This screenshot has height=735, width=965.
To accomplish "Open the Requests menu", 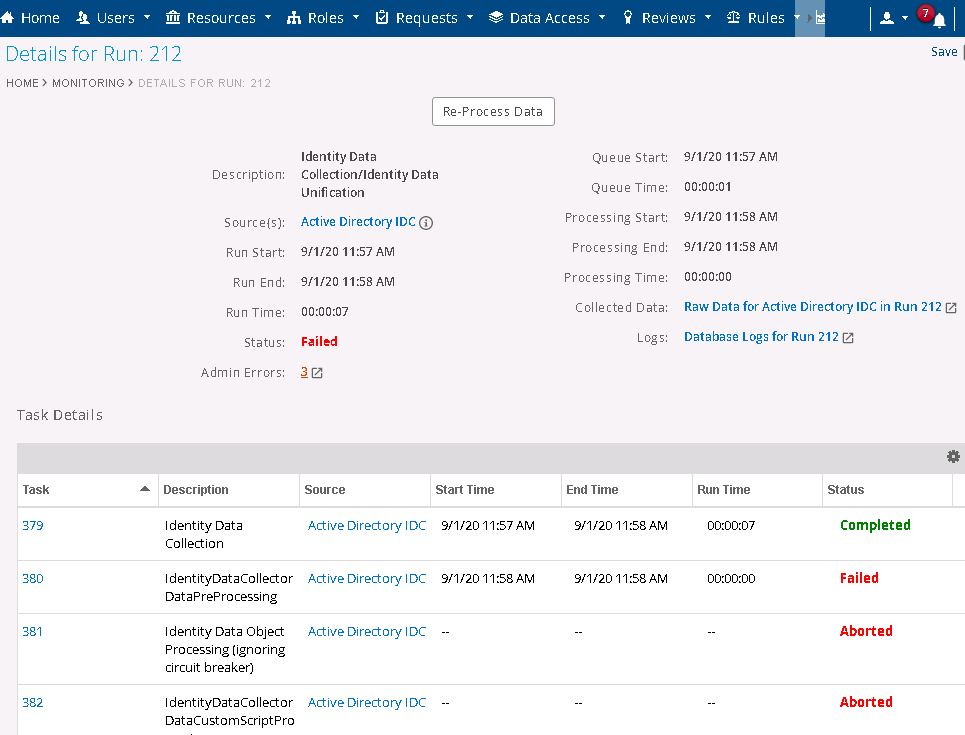I will point(423,18).
